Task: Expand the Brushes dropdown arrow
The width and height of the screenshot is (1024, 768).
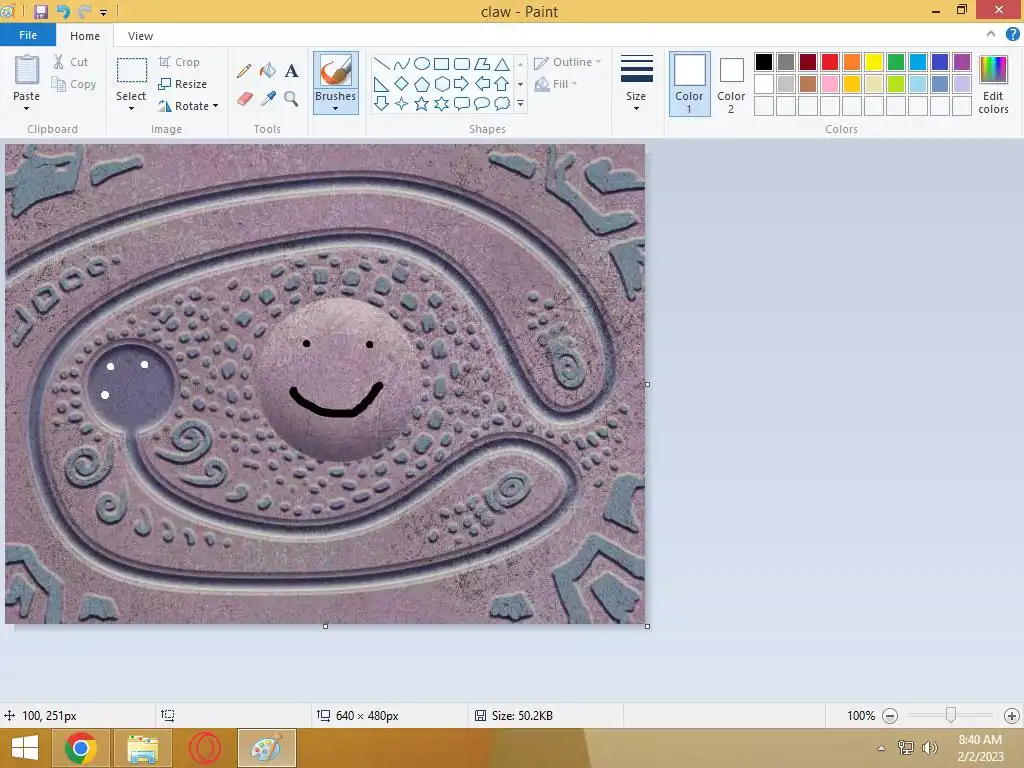Action: 336,108
